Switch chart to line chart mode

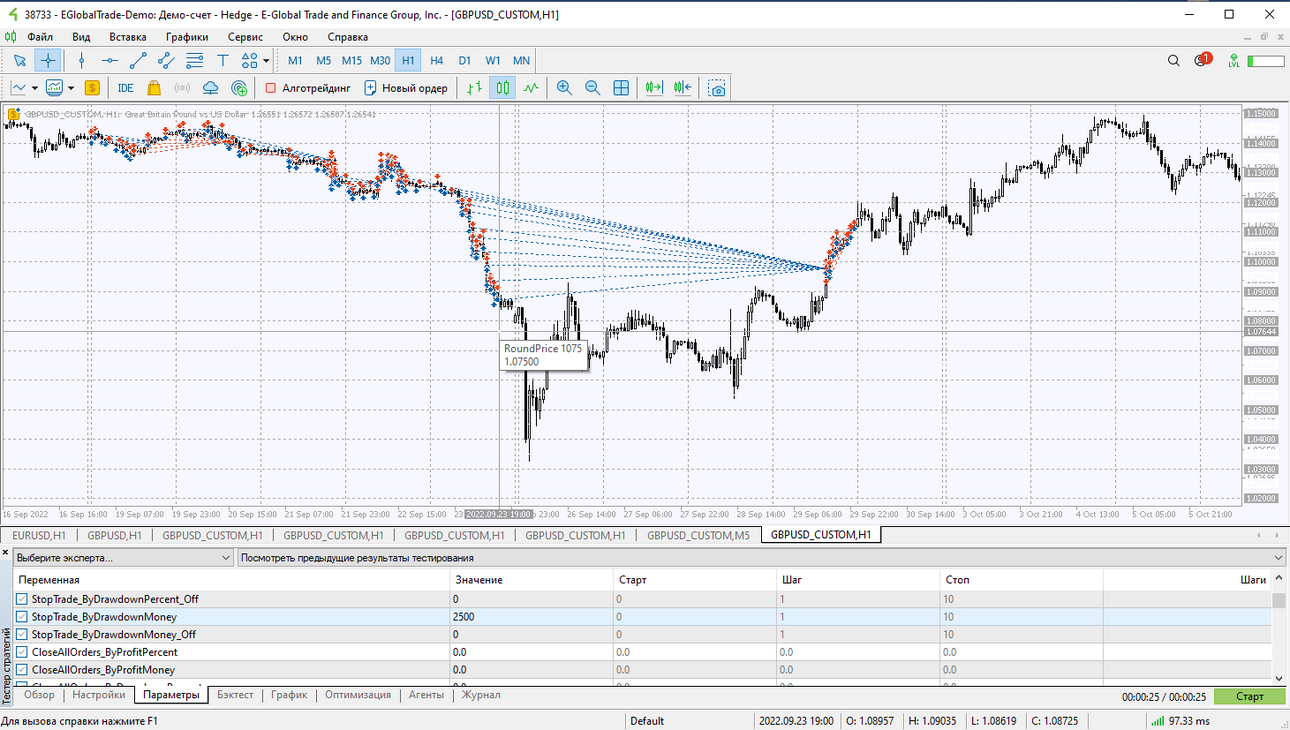(531, 88)
